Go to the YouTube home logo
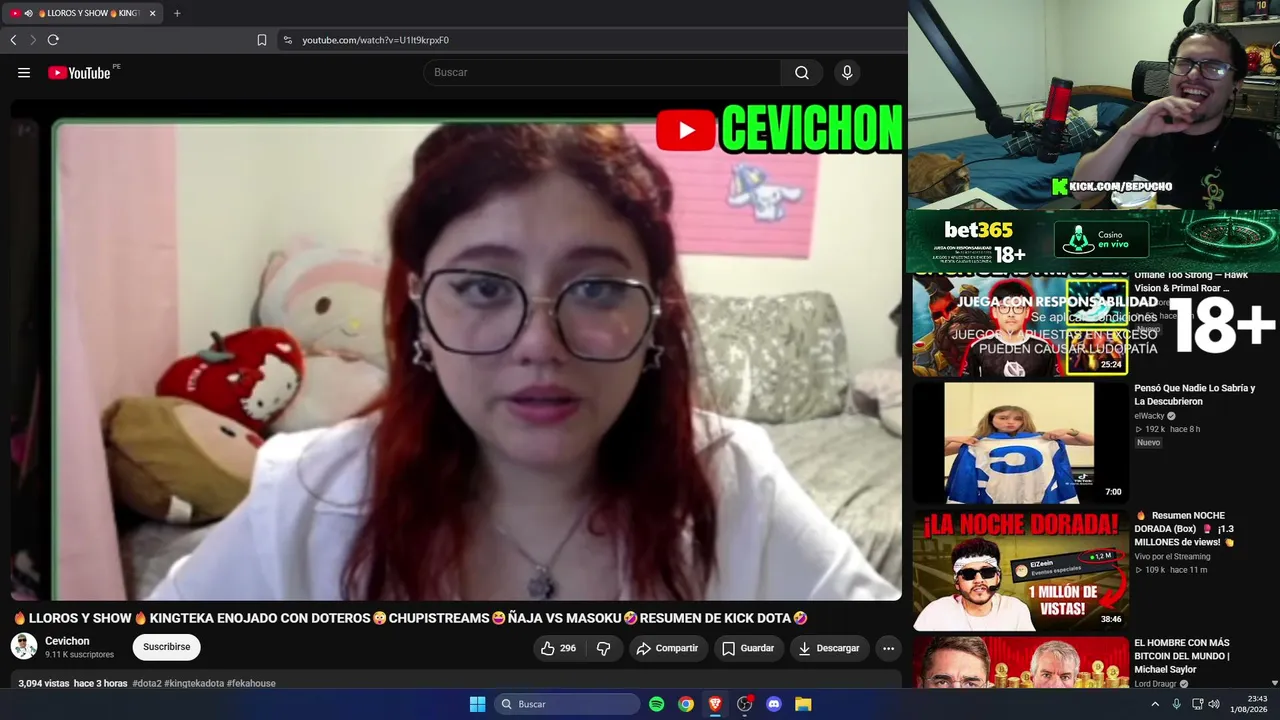The image size is (1280, 720). click(x=79, y=72)
